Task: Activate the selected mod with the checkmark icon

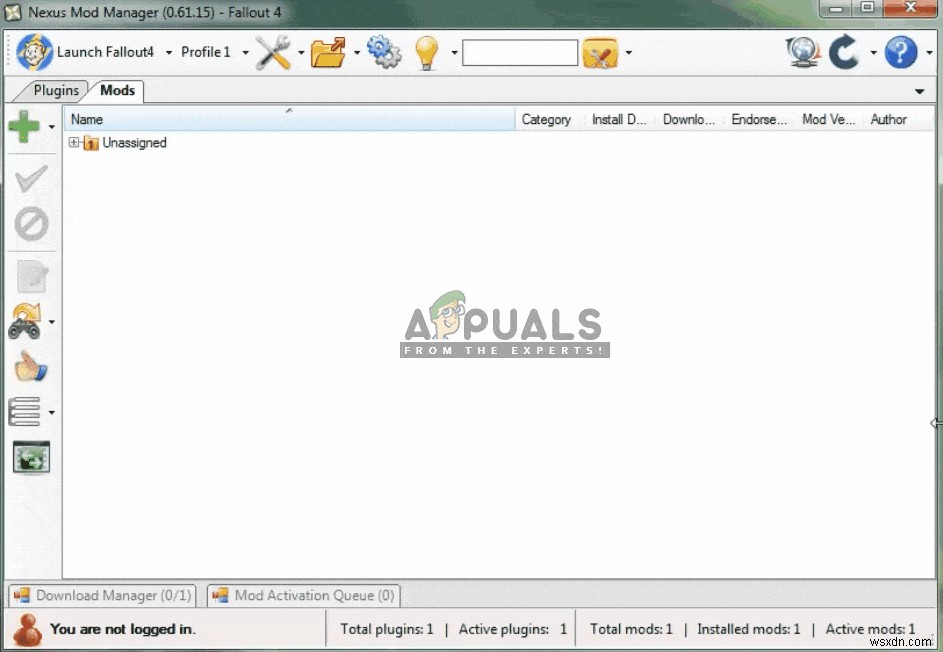Action: pyautogui.click(x=29, y=178)
